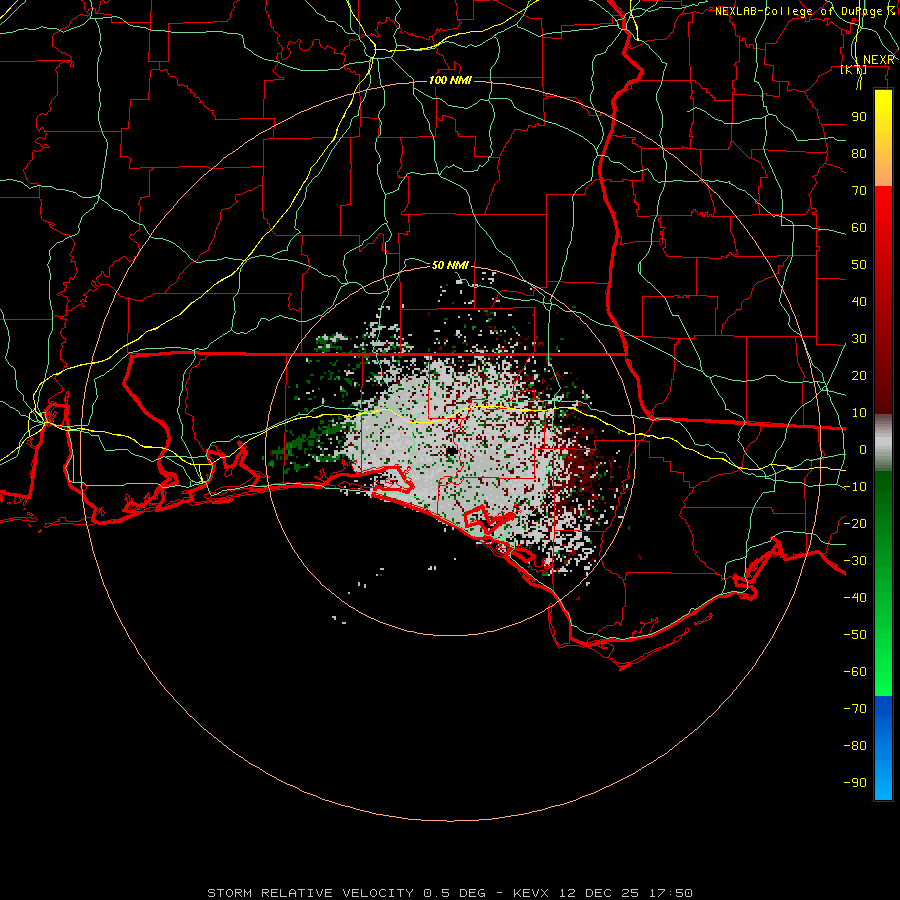Select the positive 50 value on the velocity scale
The height and width of the screenshot is (900, 900).
[859, 265]
